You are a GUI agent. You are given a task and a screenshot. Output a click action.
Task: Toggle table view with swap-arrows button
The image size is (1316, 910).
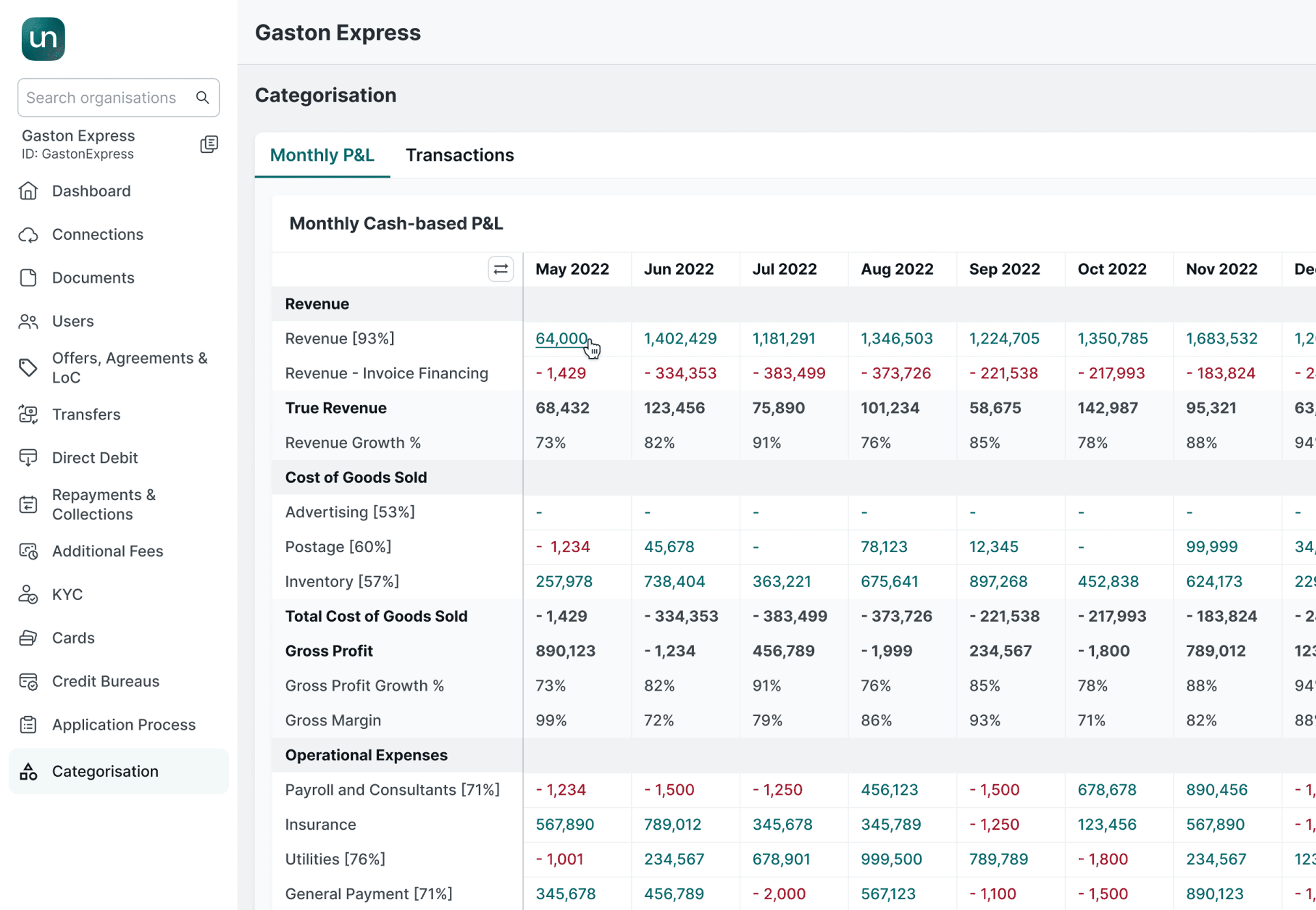point(500,269)
